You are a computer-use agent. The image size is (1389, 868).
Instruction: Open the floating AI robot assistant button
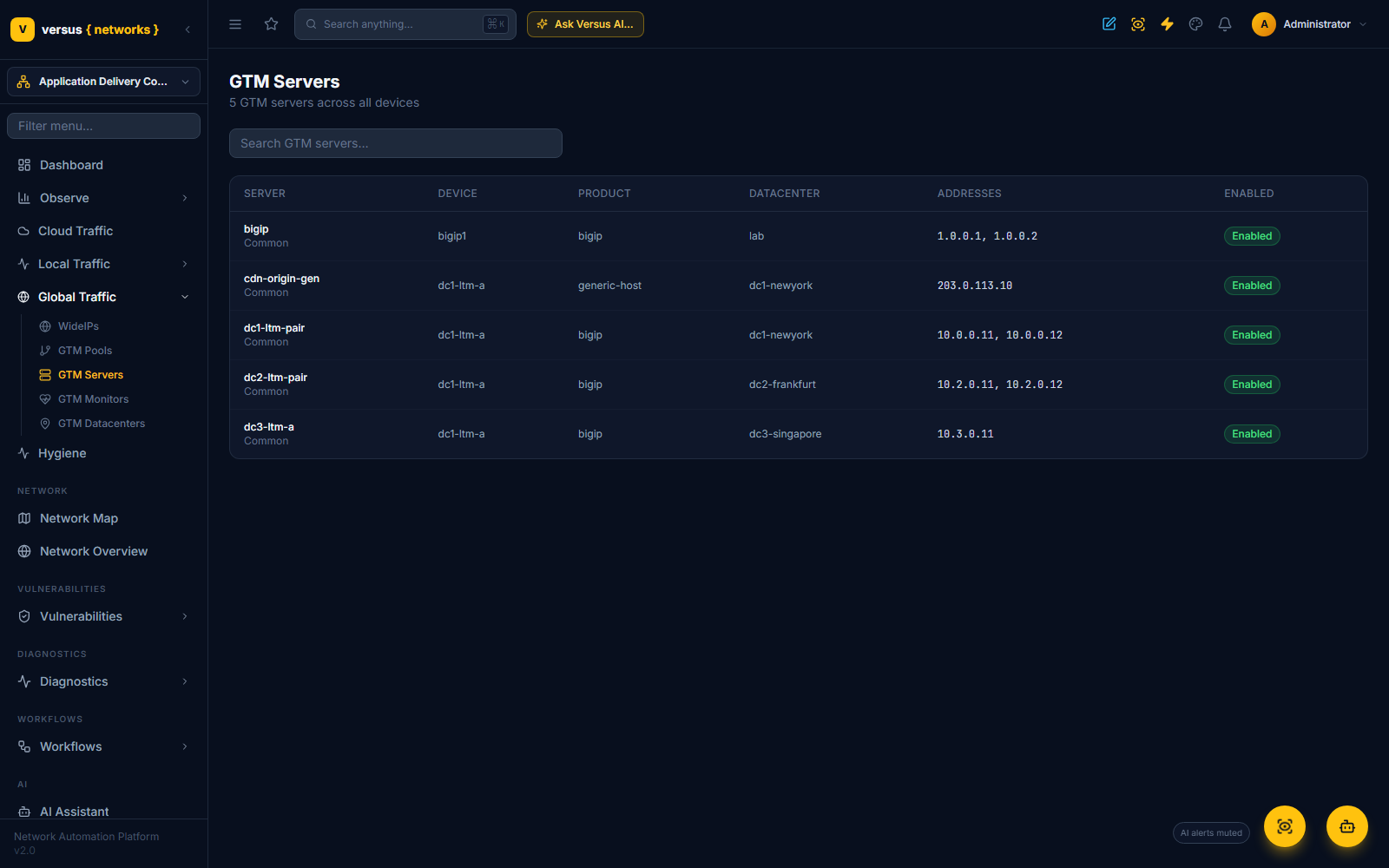(x=1347, y=826)
